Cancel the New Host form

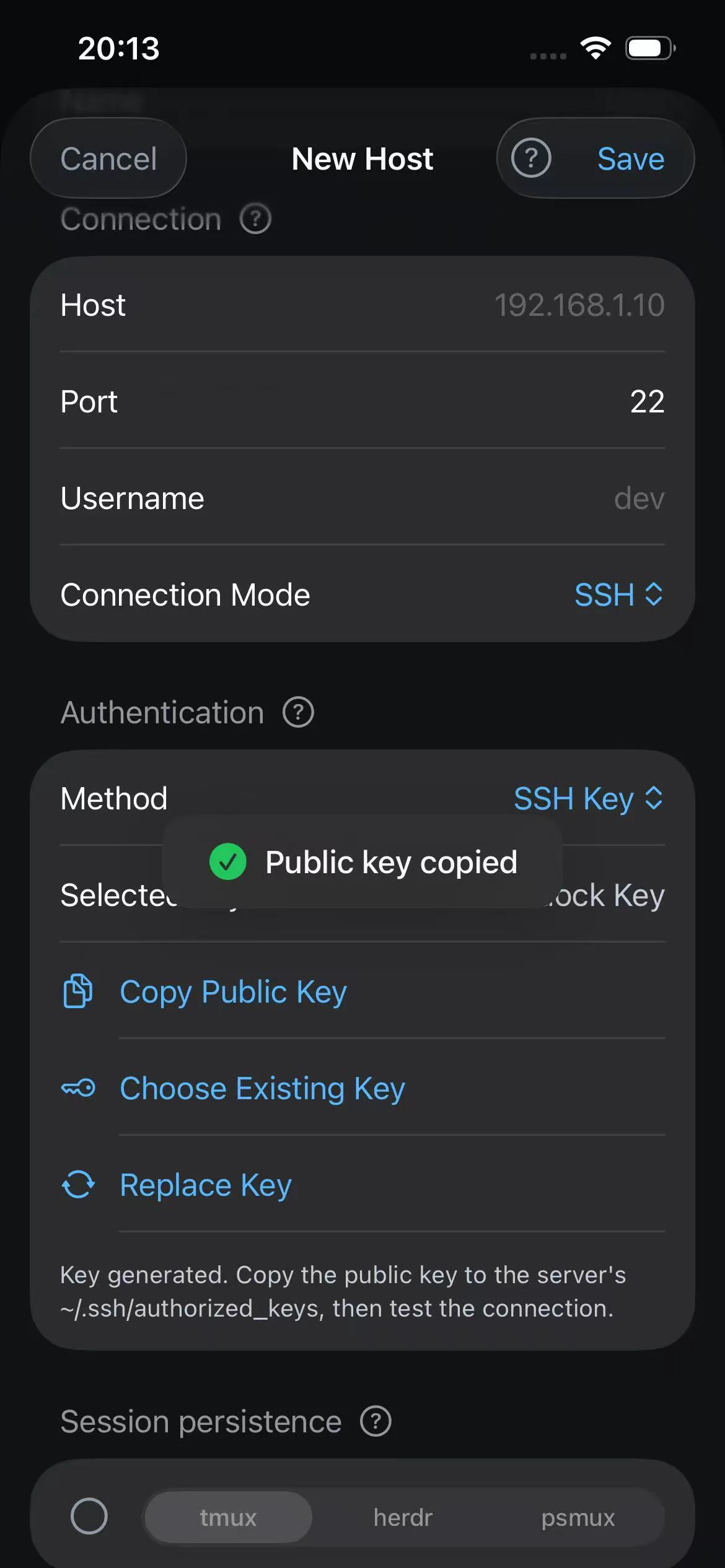click(x=108, y=159)
